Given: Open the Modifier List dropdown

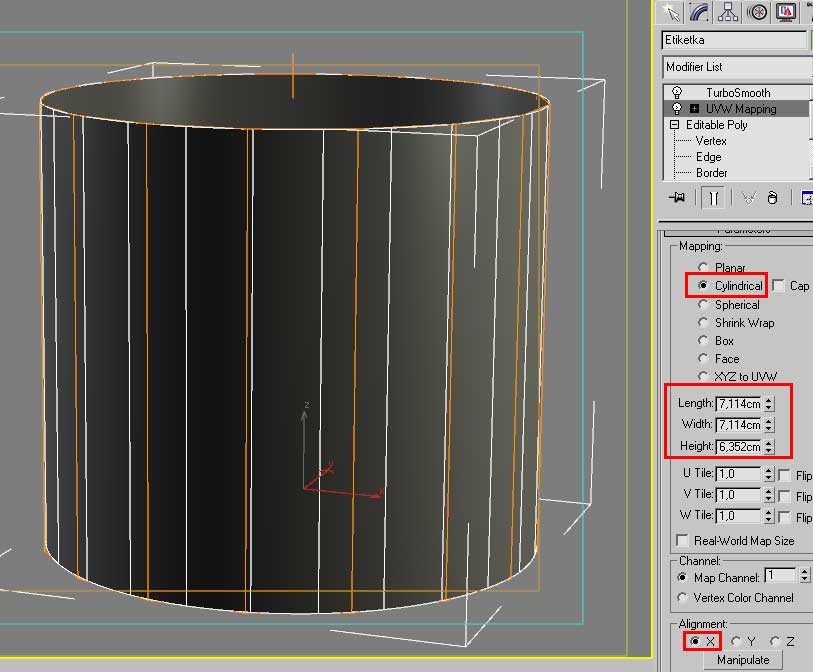Looking at the screenshot, I should click(736, 67).
